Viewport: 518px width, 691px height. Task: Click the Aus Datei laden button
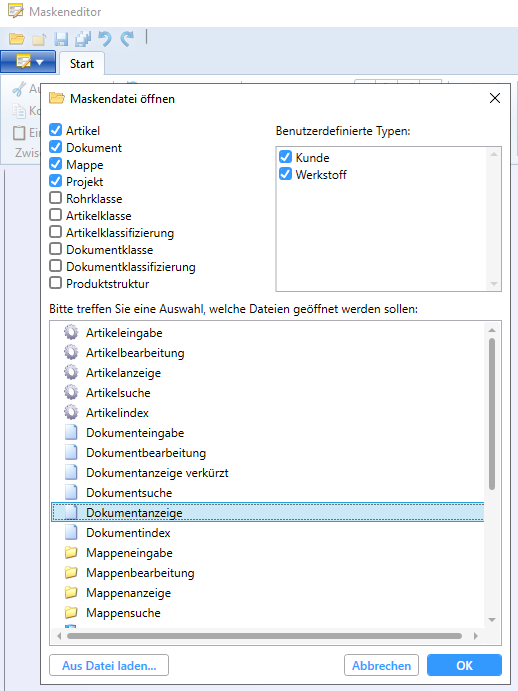[109, 665]
